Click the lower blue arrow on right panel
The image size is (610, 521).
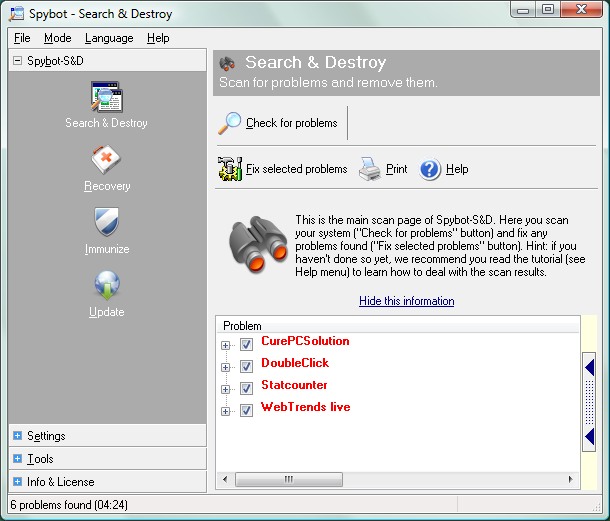(590, 436)
